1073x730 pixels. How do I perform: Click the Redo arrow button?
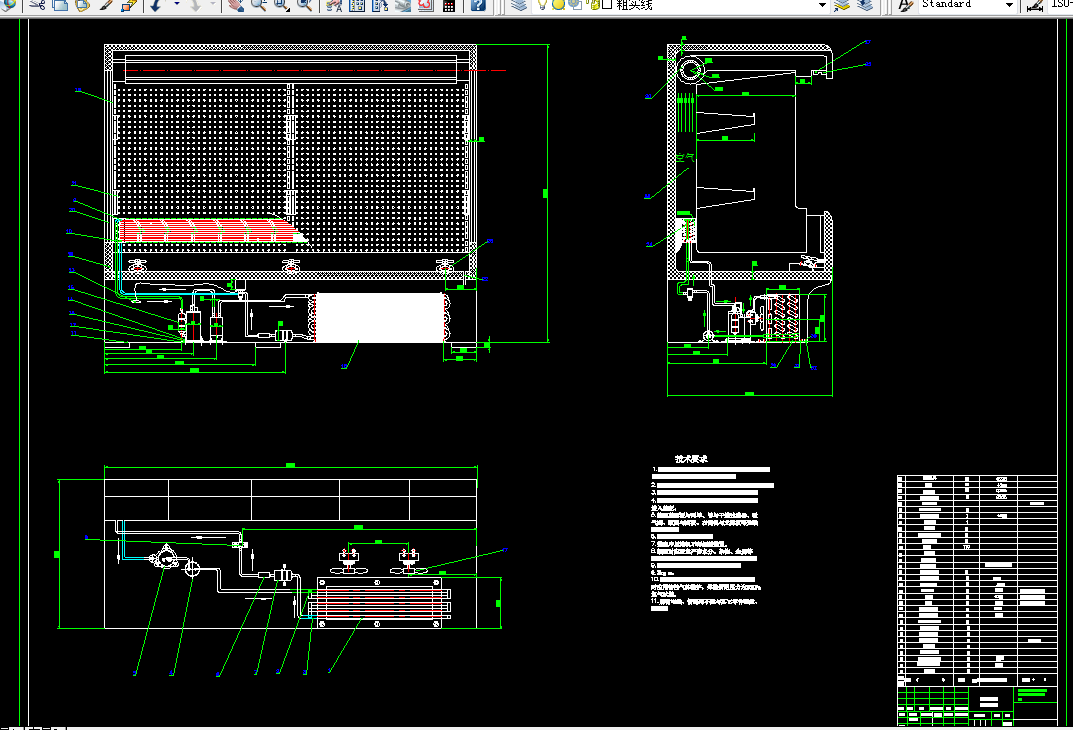[195, 5]
